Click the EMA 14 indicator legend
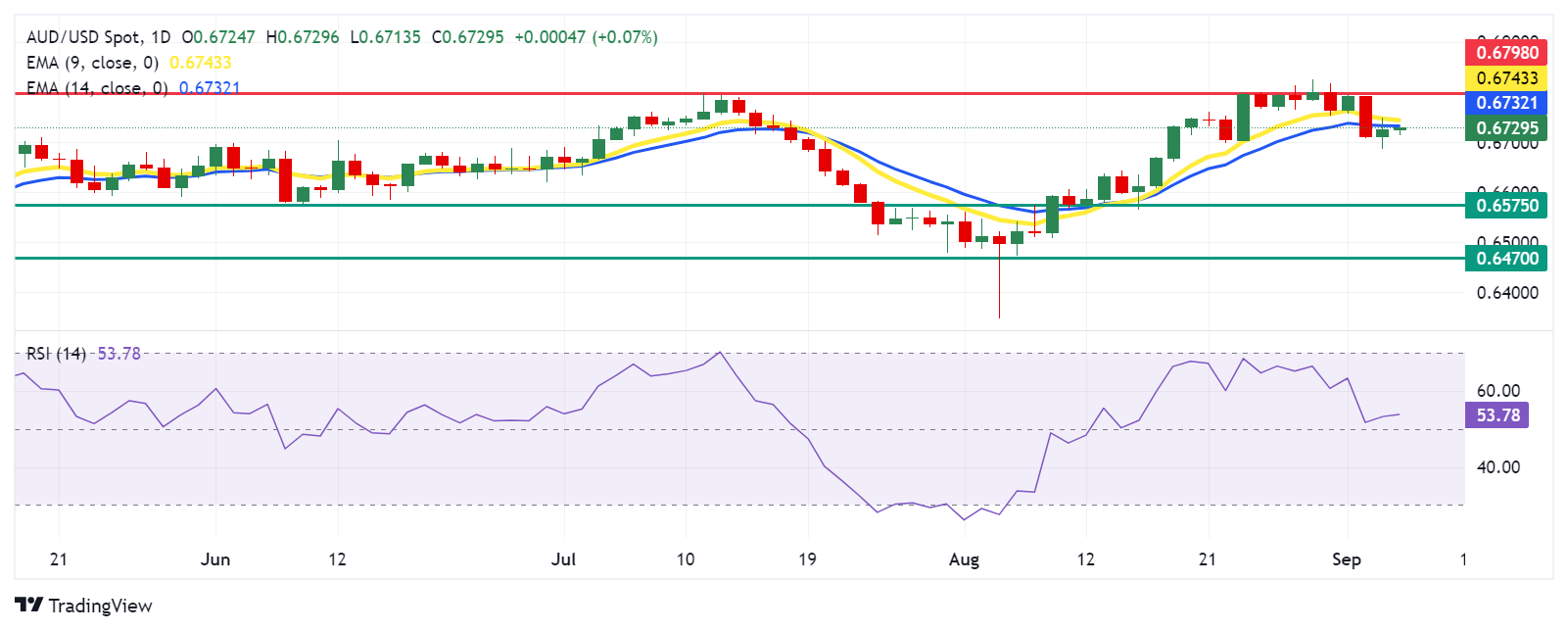 click(96, 88)
